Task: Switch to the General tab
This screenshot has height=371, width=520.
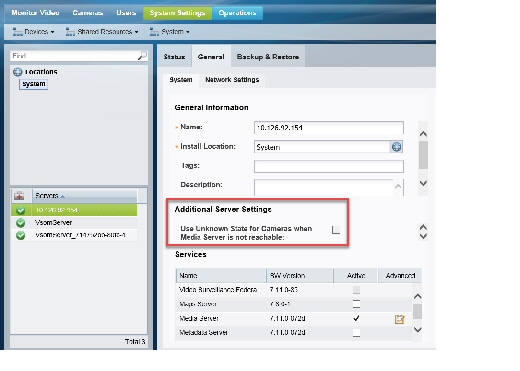Action: (211, 57)
